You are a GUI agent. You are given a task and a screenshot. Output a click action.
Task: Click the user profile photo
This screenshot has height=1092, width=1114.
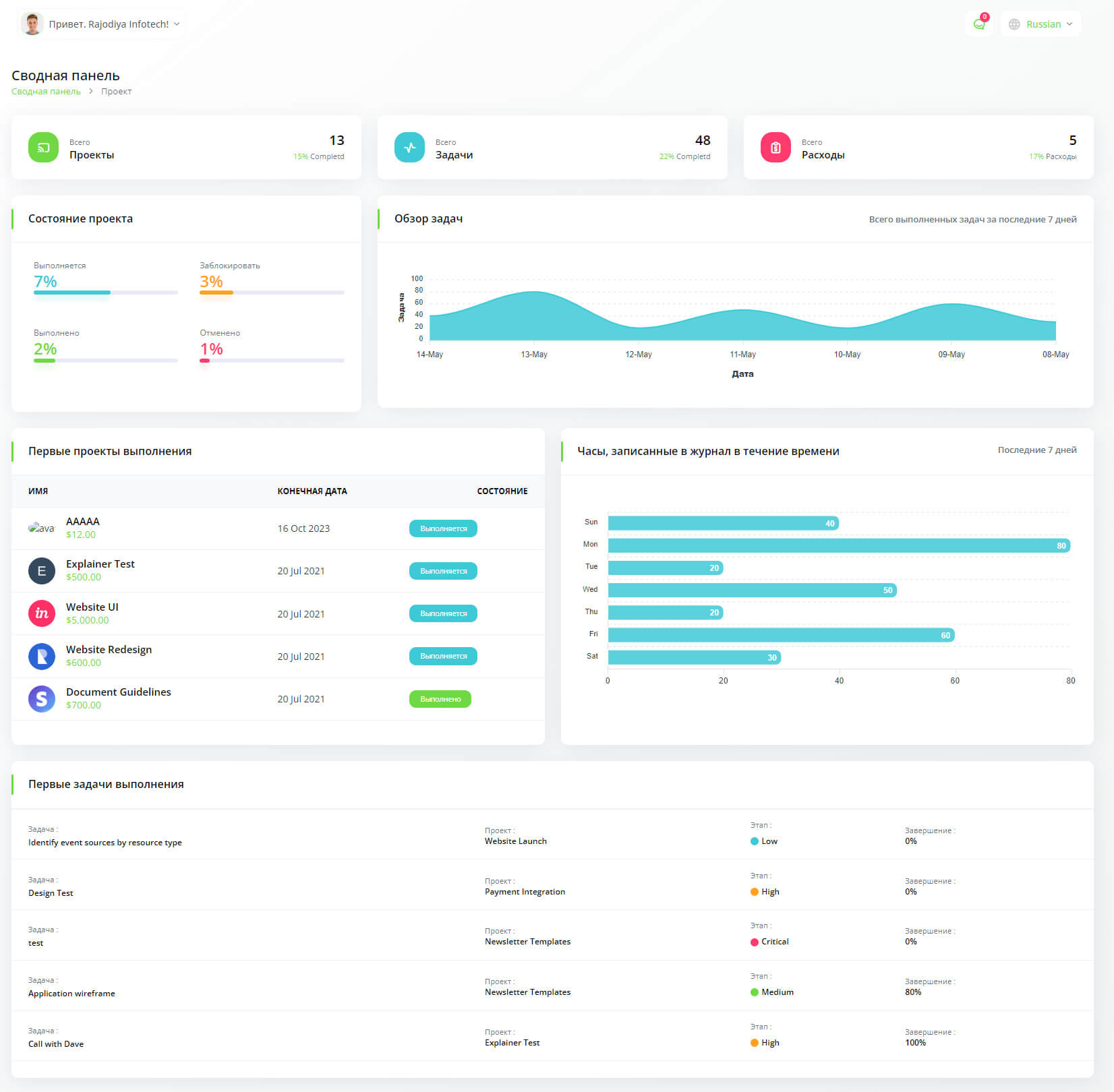(32, 24)
